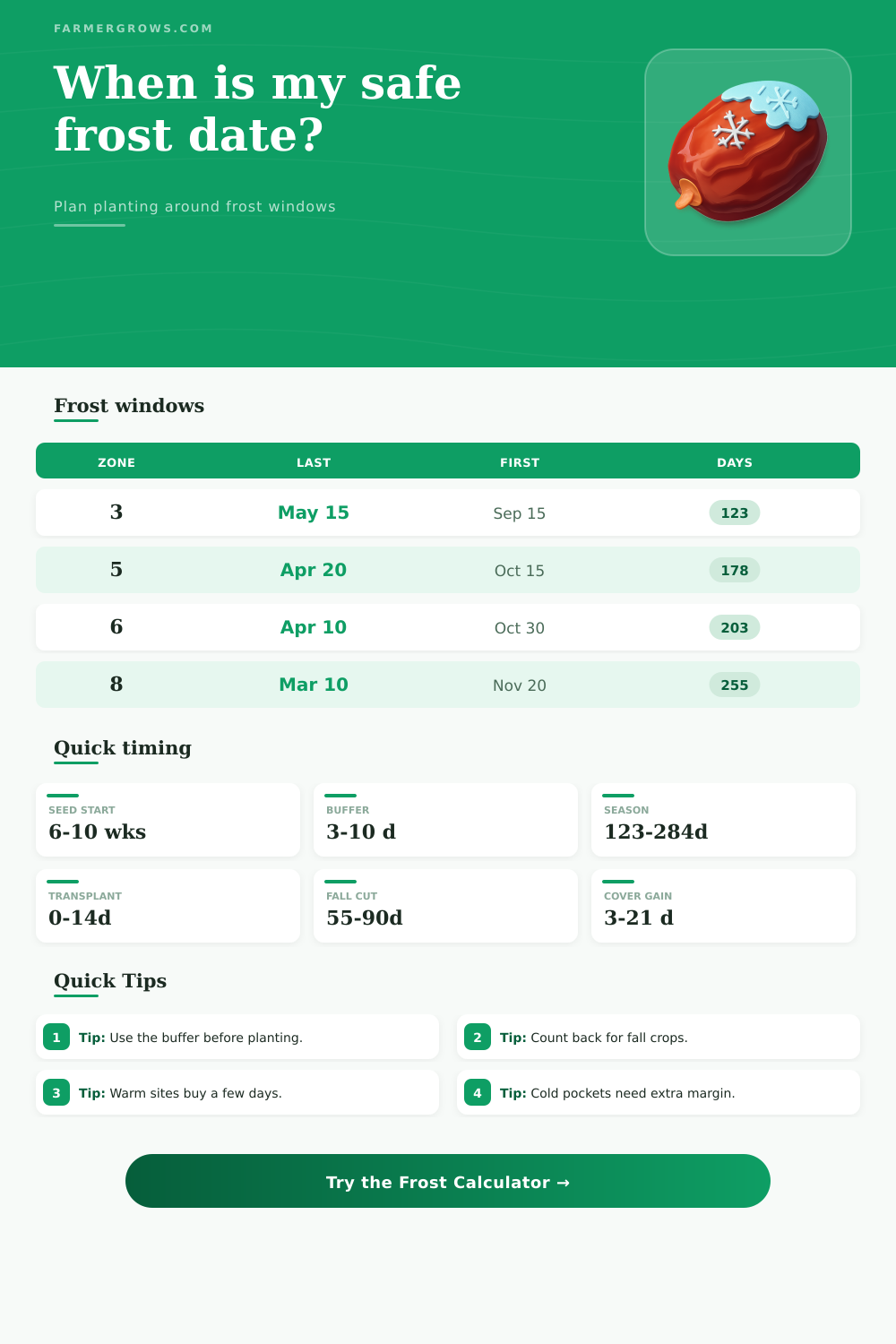Click the 123 days badge
The width and height of the screenshot is (896, 1344).
735,513
